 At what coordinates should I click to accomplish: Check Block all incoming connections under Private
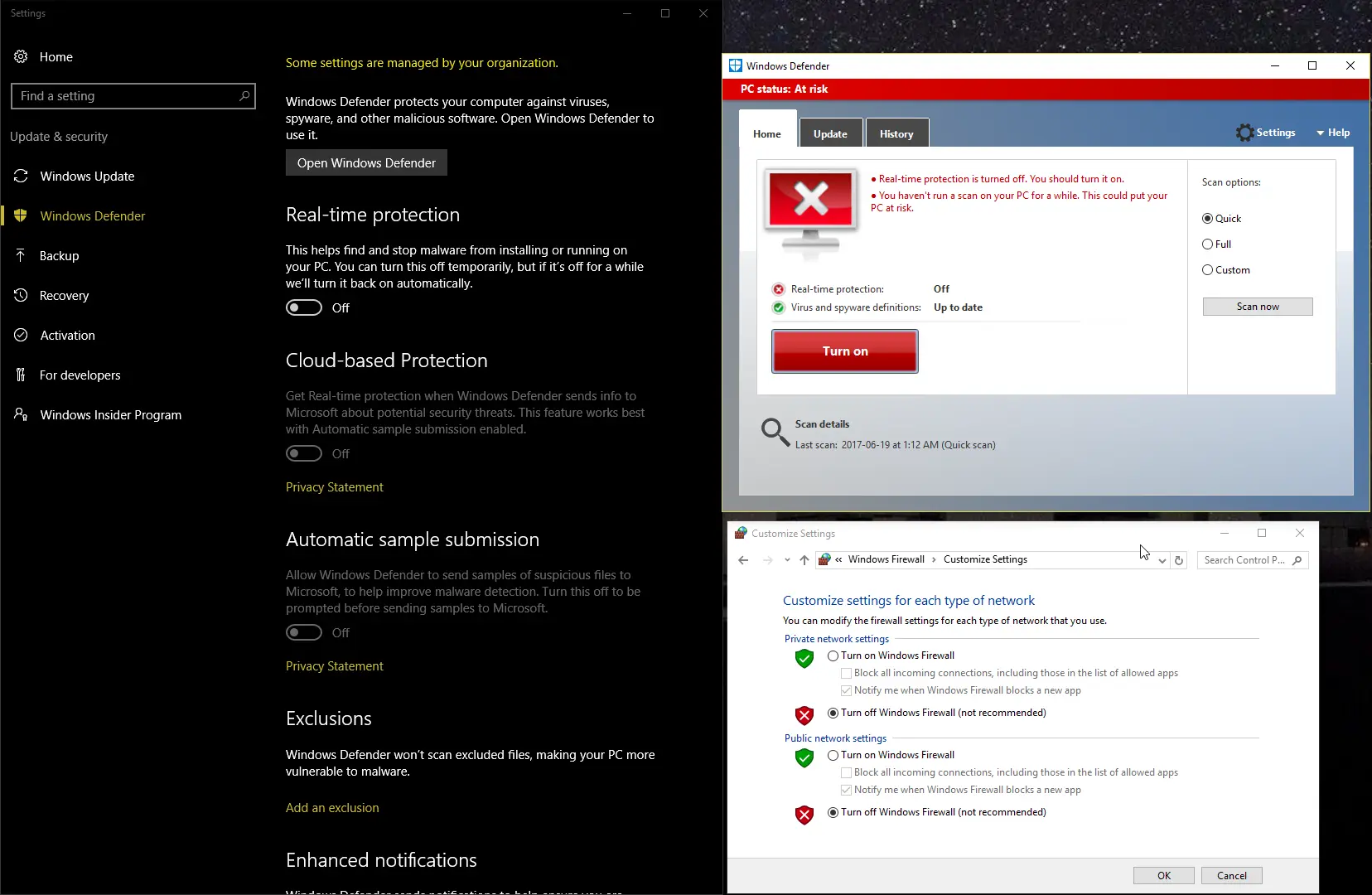[846, 673]
